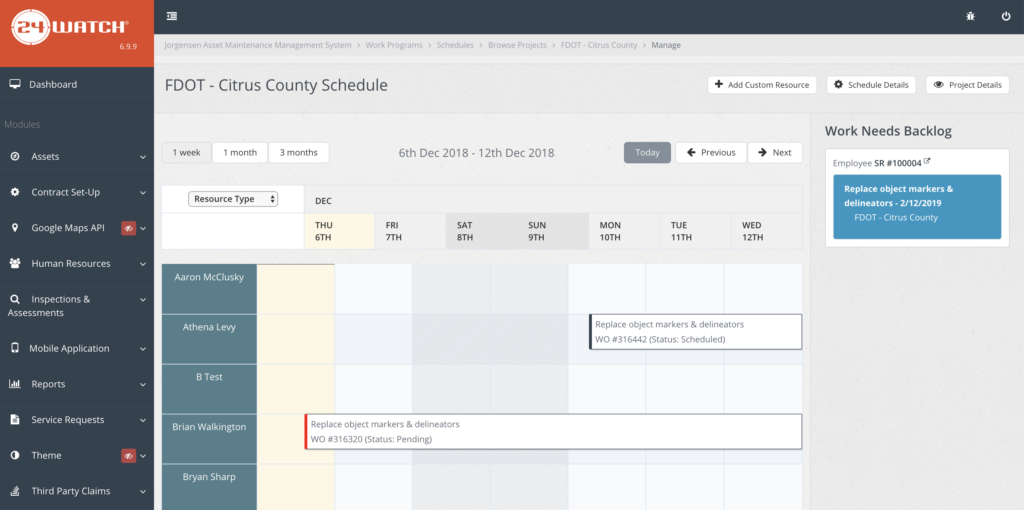
Task: Click the Today button
Action: tap(647, 152)
